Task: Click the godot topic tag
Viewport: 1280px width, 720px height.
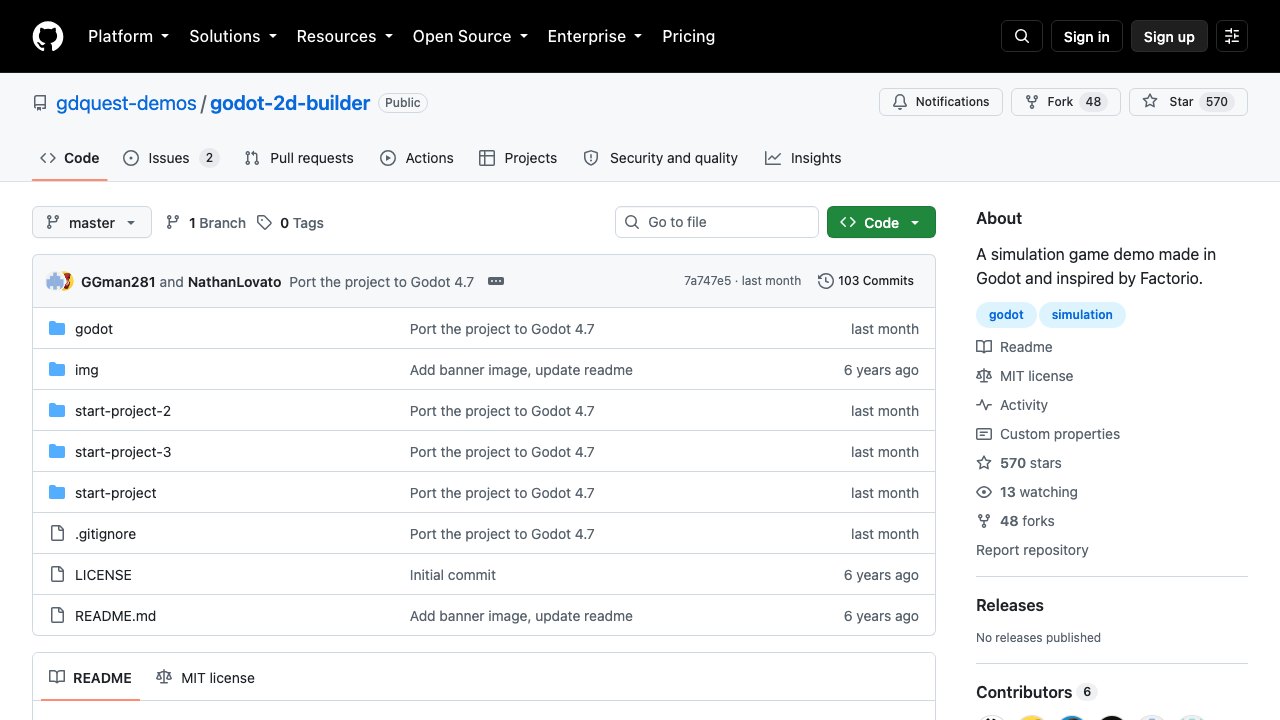Action: 1006,315
